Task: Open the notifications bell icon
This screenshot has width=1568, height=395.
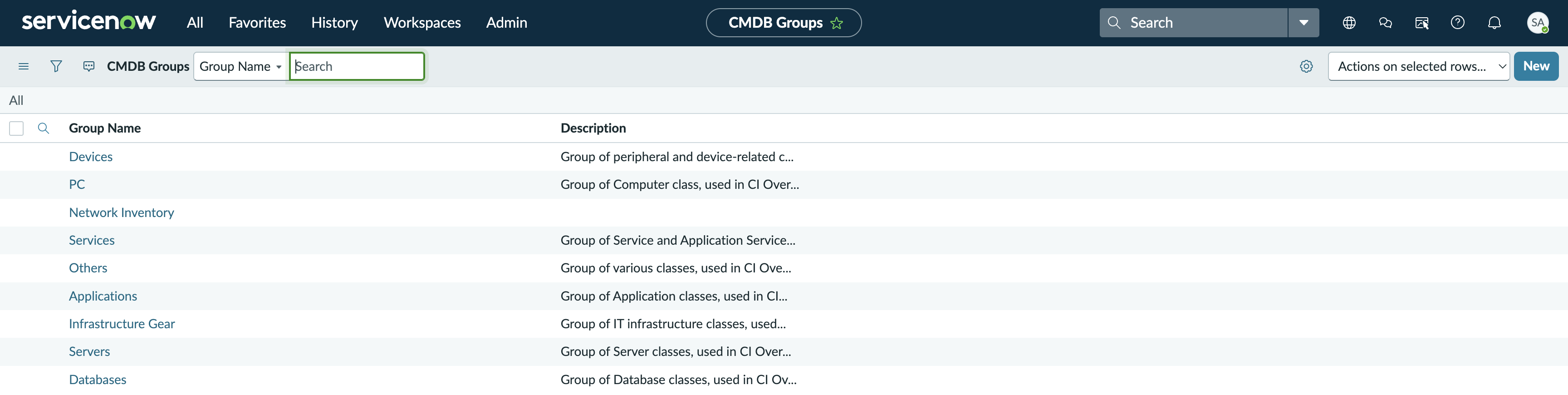Action: [x=1494, y=23]
